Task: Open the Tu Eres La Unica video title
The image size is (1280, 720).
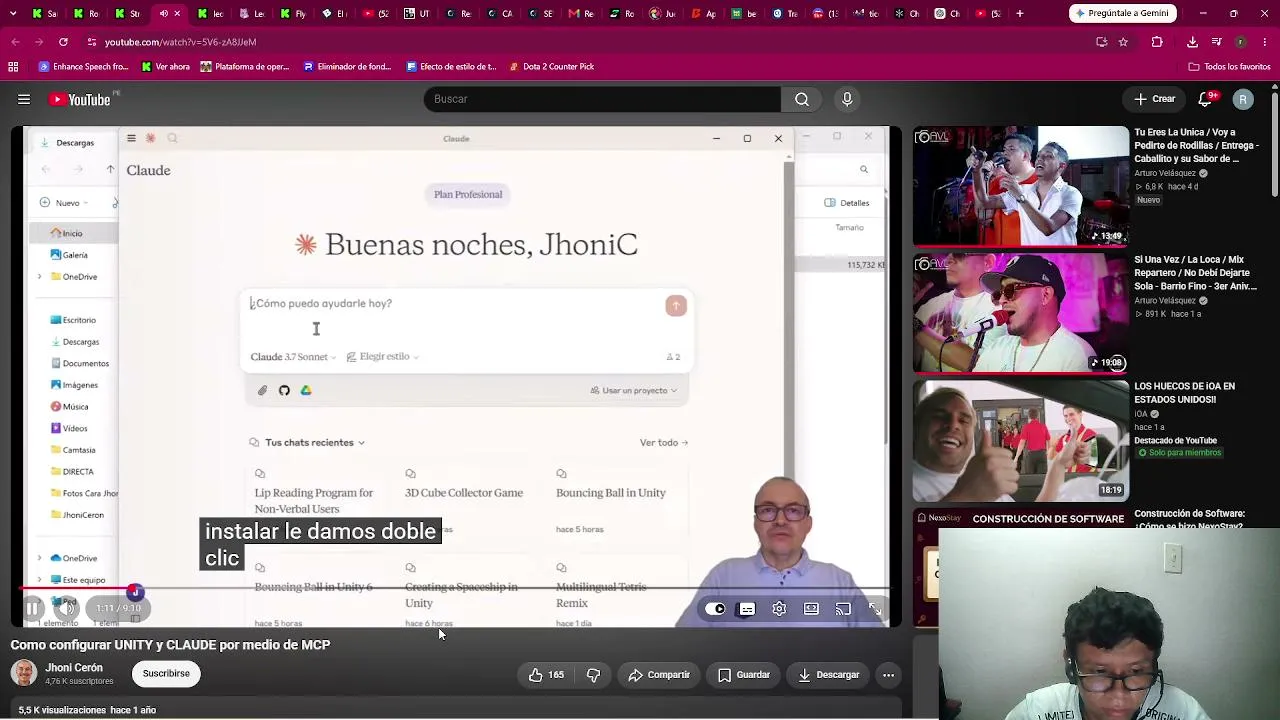Action: tap(1197, 145)
